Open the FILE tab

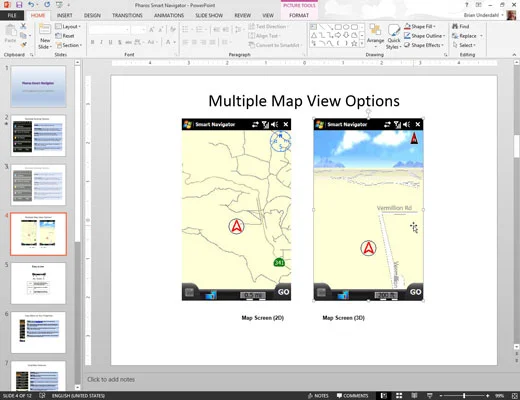[12, 15]
